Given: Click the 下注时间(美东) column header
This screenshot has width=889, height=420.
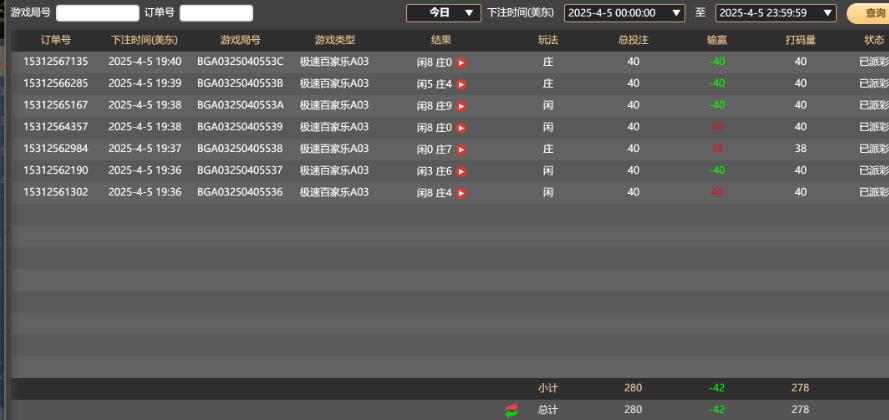Looking at the screenshot, I should click(x=144, y=40).
